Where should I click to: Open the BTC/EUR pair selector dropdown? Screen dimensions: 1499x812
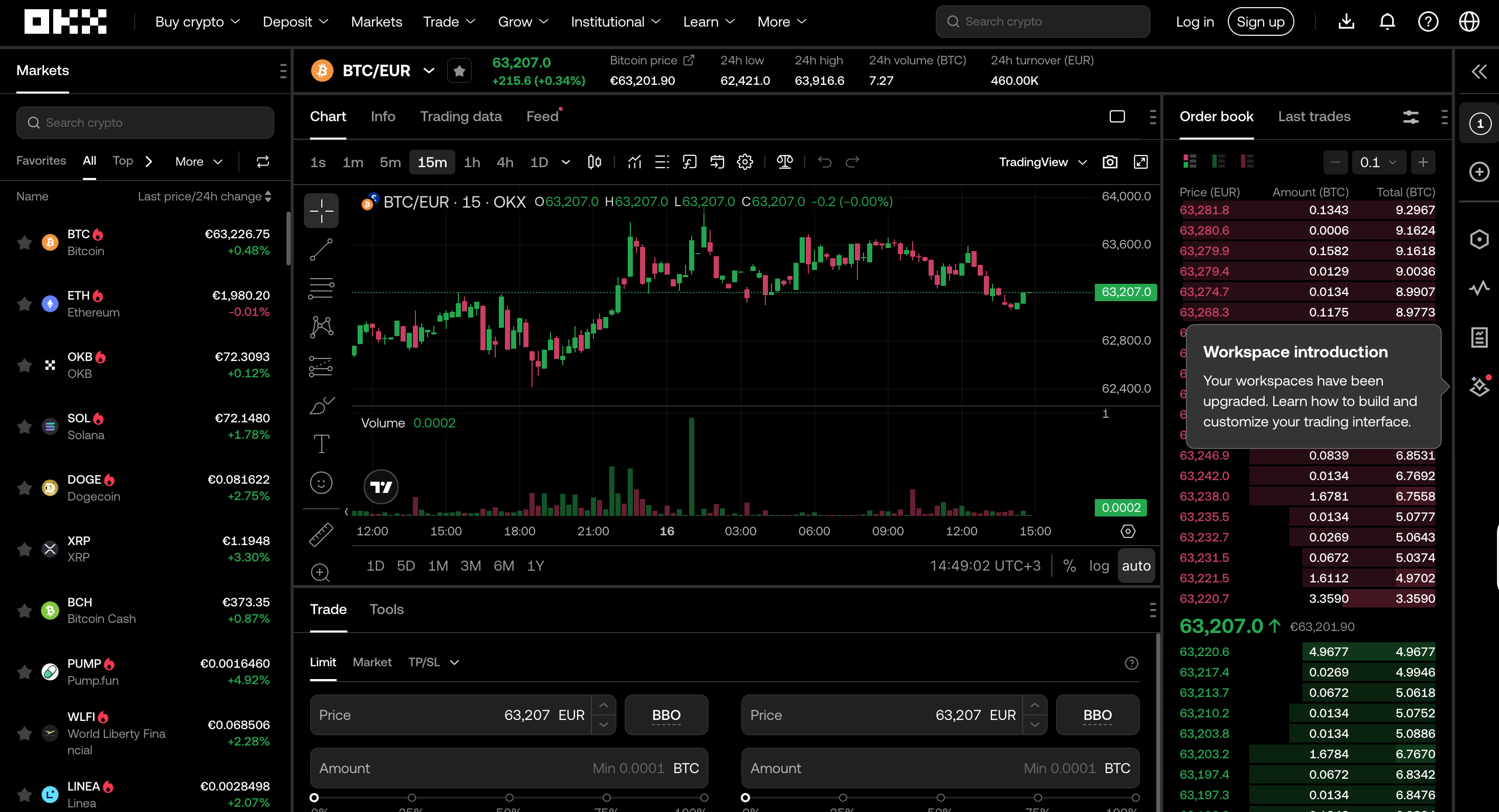point(429,71)
